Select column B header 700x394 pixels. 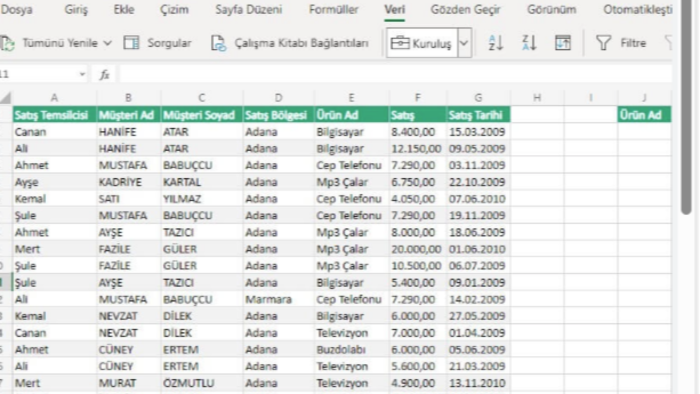(129, 98)
